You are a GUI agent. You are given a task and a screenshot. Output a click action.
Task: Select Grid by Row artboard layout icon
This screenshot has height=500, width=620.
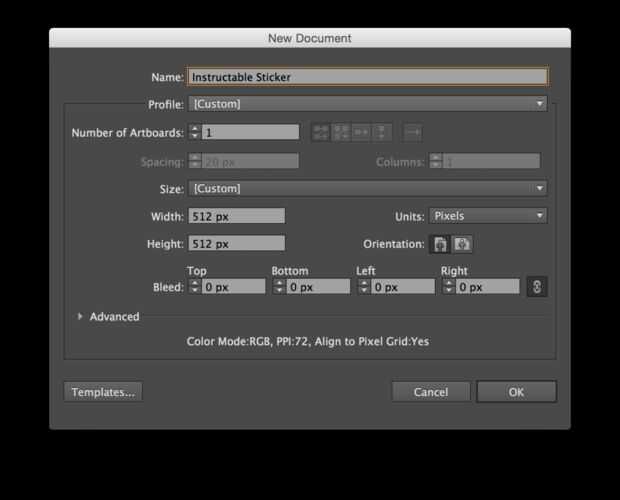coord(321,132)
